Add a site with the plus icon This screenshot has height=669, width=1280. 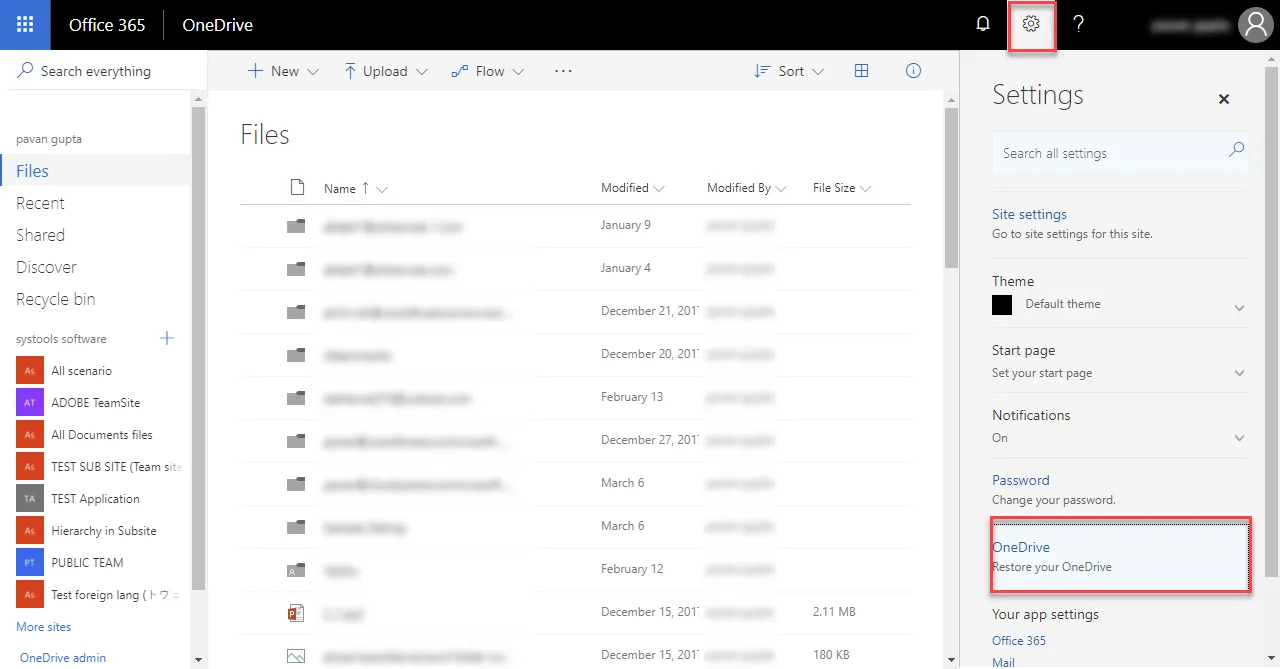pos(167,338)
